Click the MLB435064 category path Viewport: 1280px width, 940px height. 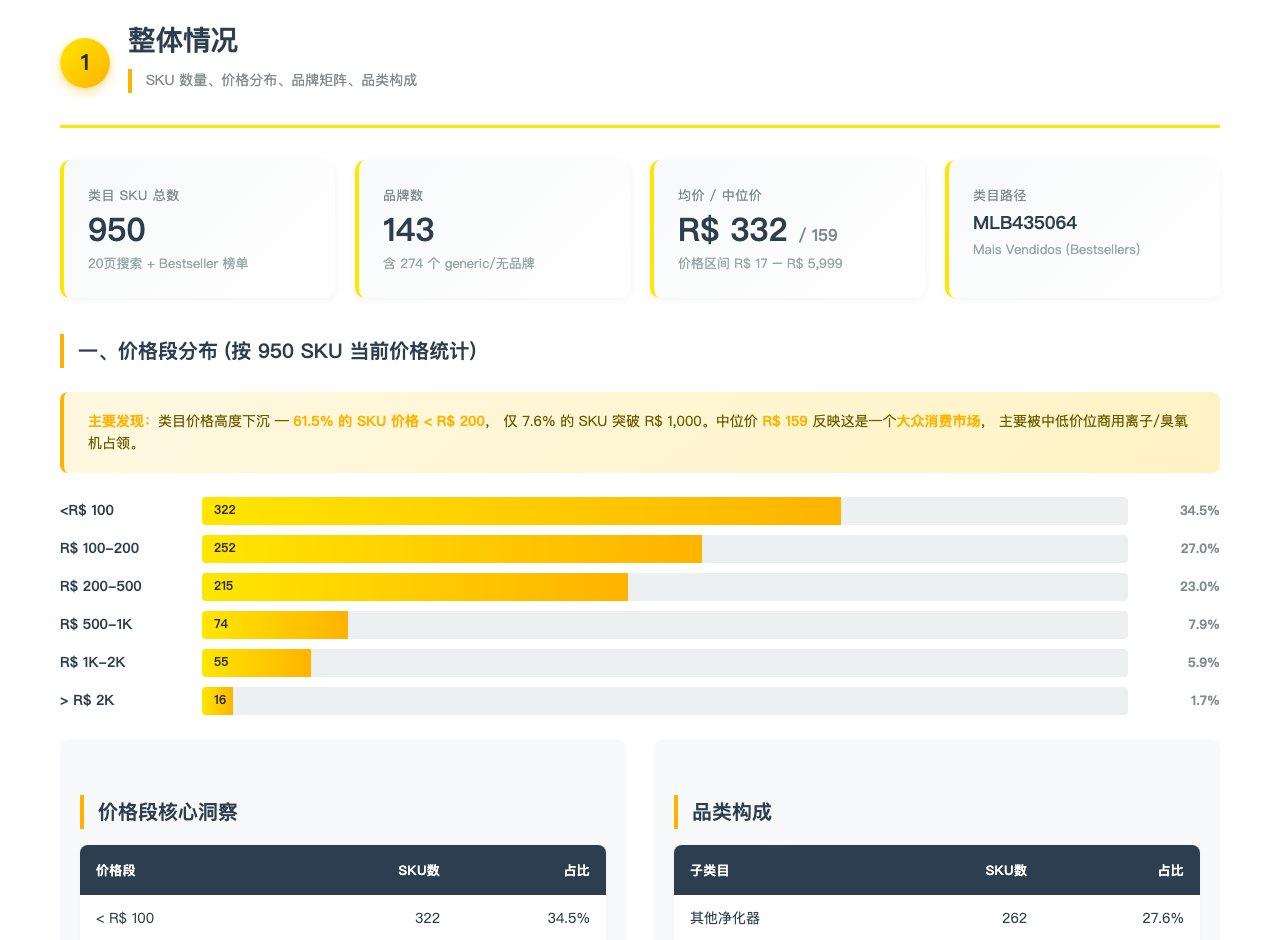[1025, 223]
